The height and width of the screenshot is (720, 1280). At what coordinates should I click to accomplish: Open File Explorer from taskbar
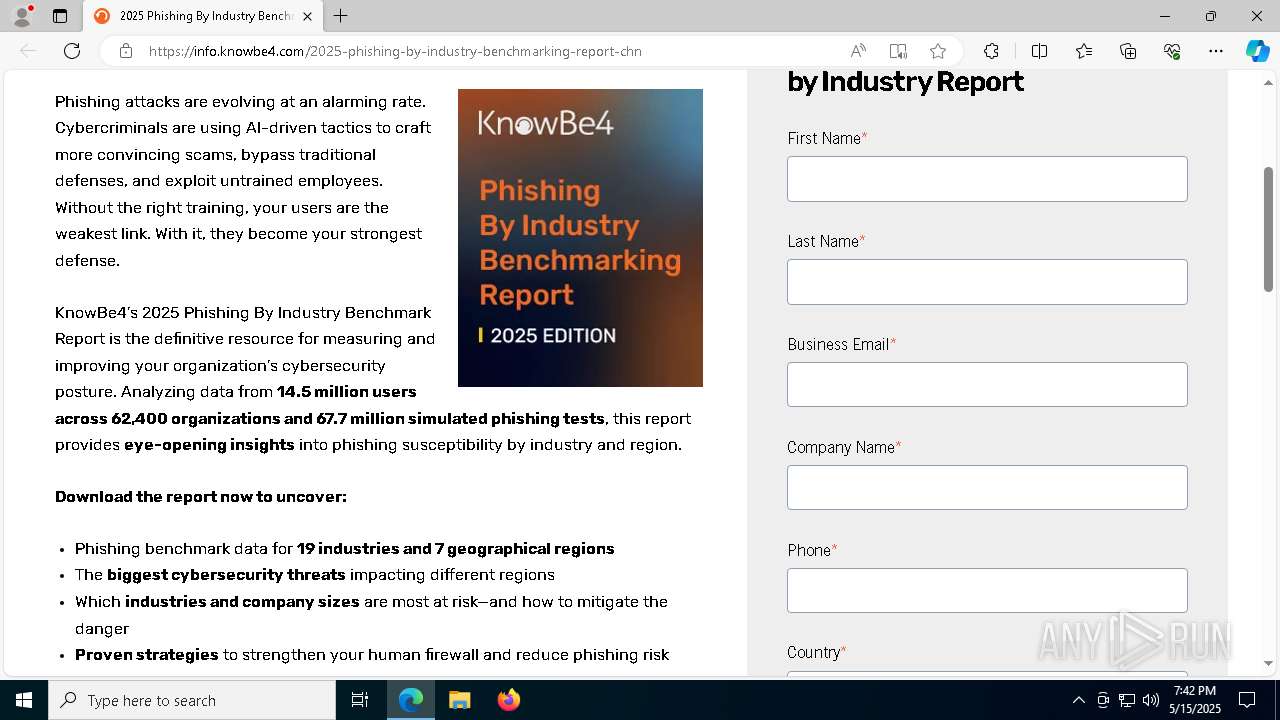(x=459, y=700)
